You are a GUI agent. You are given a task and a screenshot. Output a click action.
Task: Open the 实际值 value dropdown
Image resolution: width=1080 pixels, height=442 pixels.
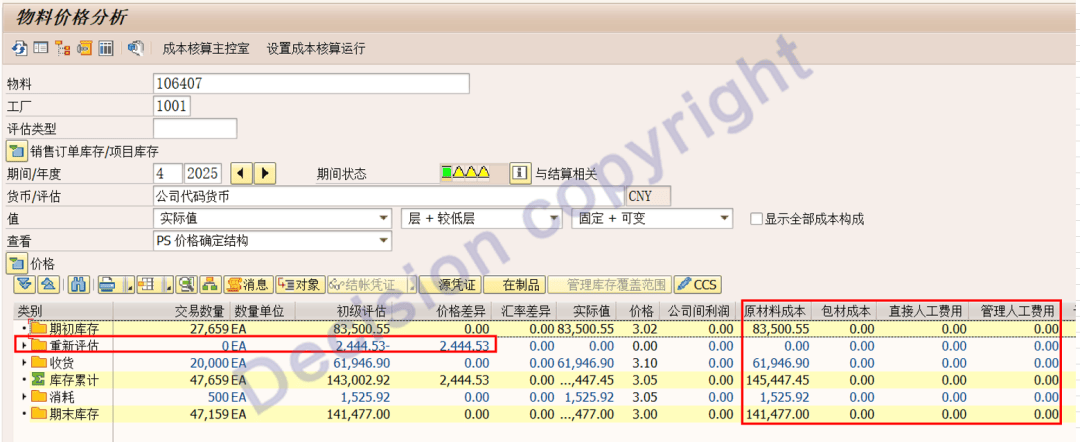coord(383,218)
